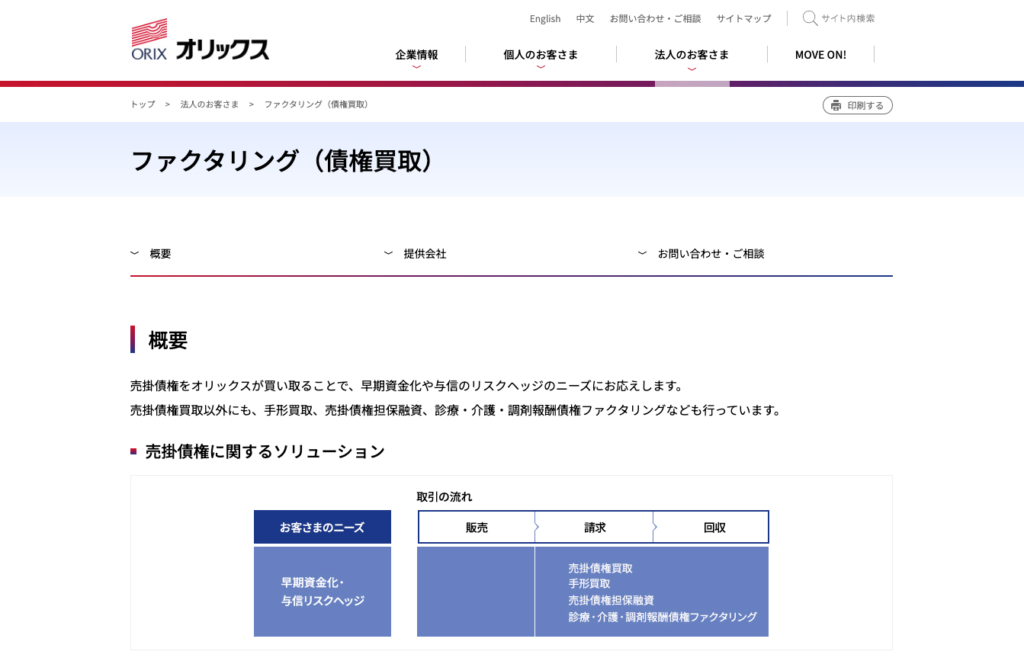Screen dimensions: 1024x658
Task: Jump to 提供会社 section
Action: pos(425,254)
